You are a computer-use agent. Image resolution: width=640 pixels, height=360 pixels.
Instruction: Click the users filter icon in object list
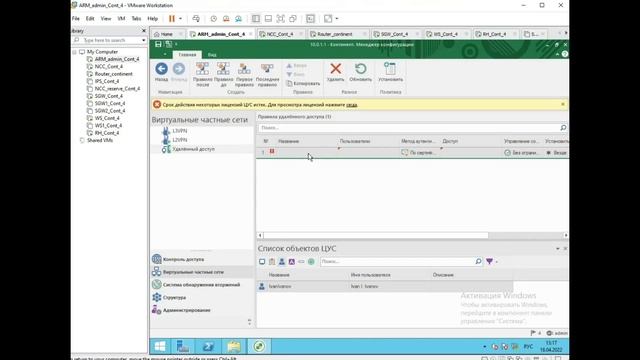pos(282,262)
